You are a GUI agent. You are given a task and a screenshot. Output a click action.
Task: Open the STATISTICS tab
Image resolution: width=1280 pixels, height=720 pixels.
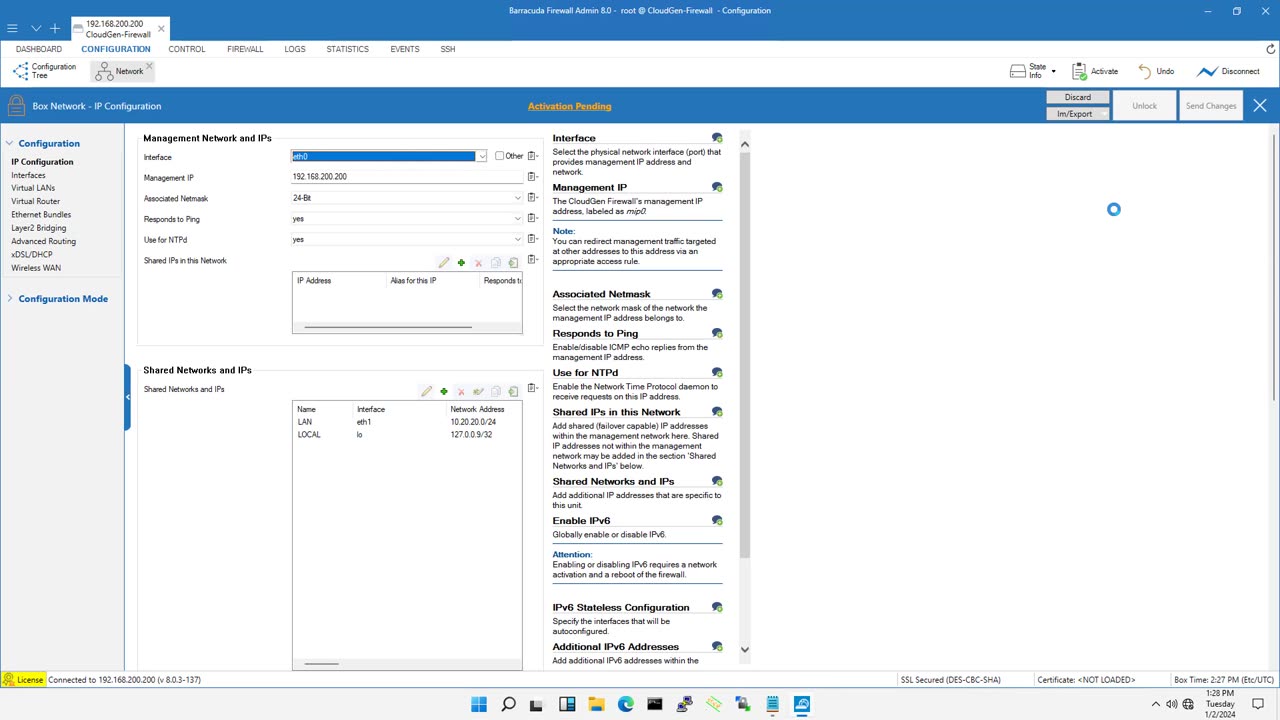point(347,49)
